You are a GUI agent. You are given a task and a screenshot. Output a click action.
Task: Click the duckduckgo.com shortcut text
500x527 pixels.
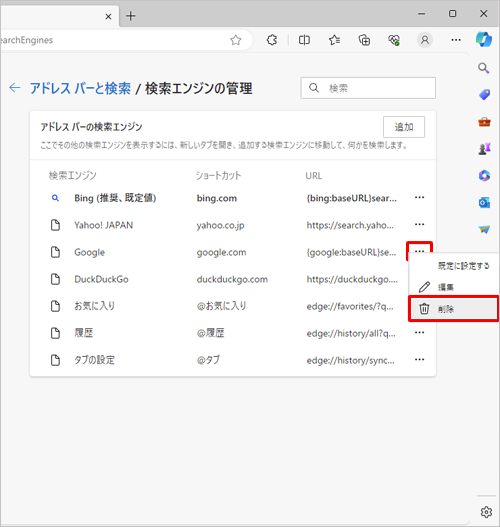coord(232,279)
